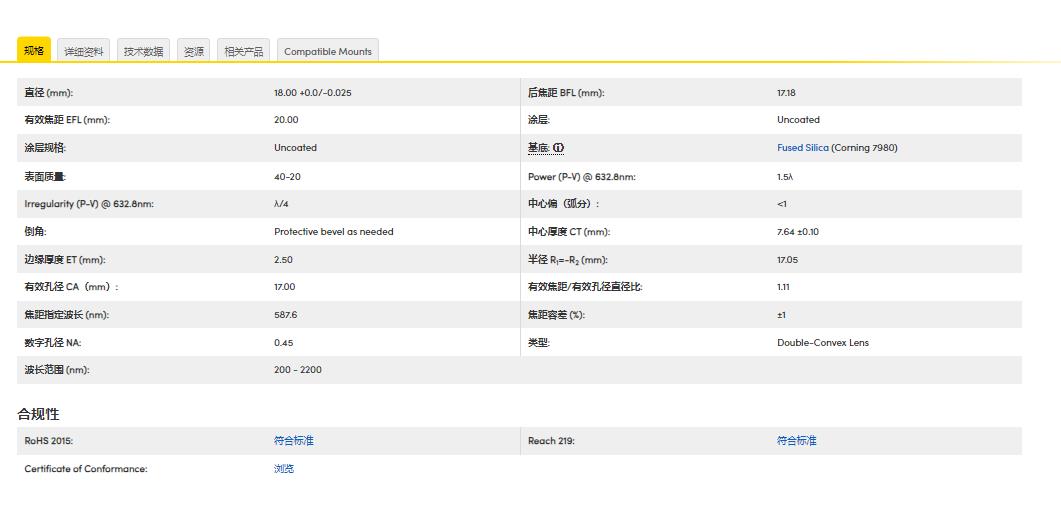The width and height of the screenshot is (1061, 512).
Task: Click the 合规性 section heading
Action: (38, 414)
